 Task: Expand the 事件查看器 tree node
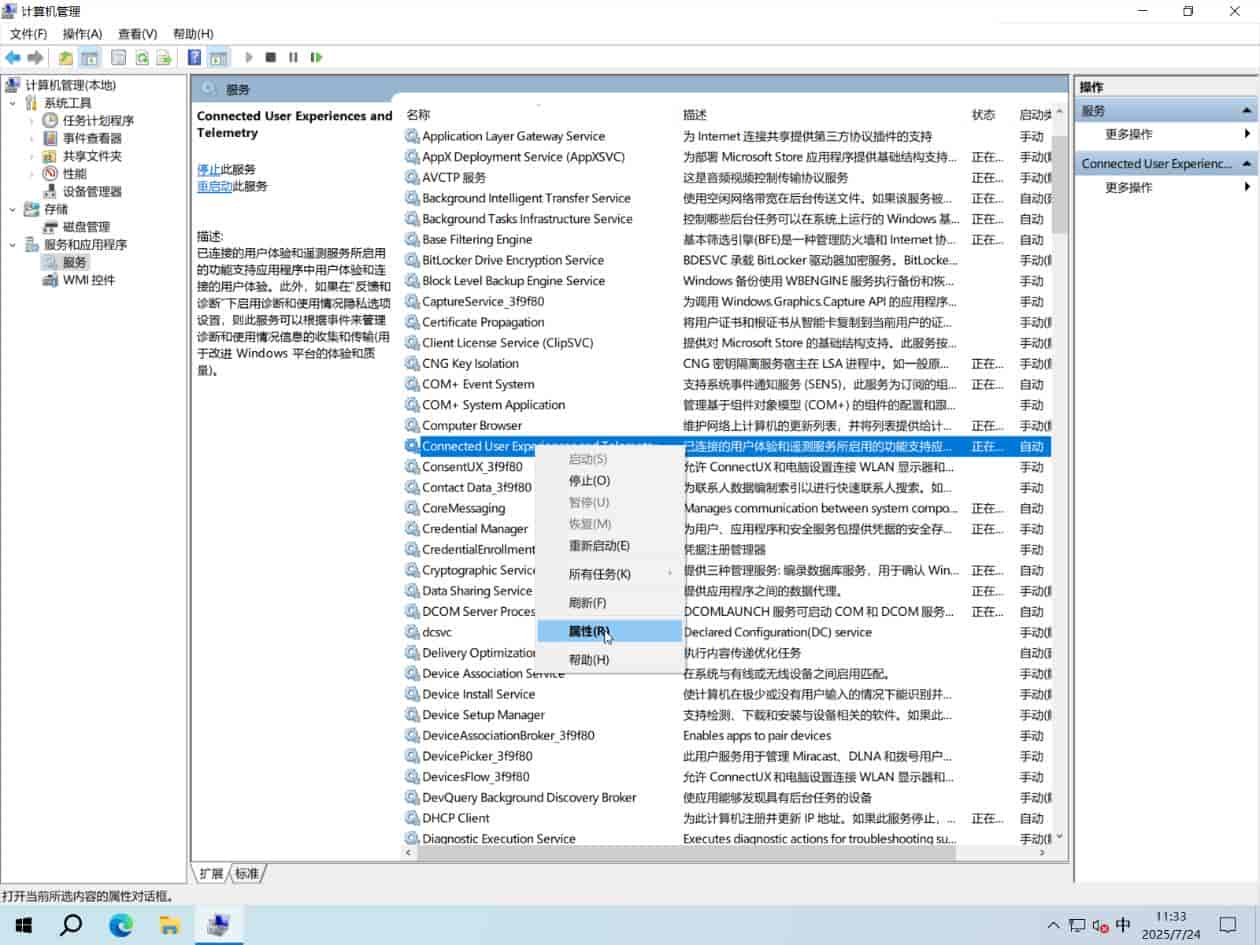[x=31, y=139]
